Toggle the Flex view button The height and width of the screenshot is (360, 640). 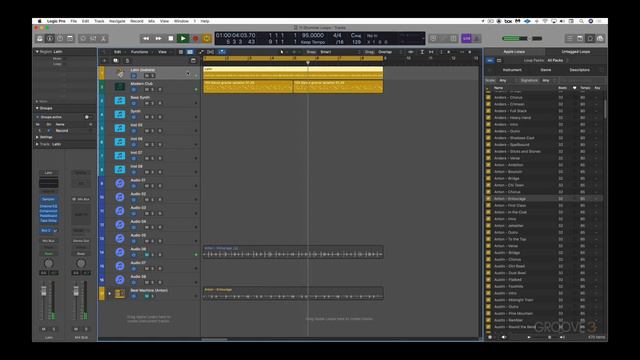click(x=211, y=52)
